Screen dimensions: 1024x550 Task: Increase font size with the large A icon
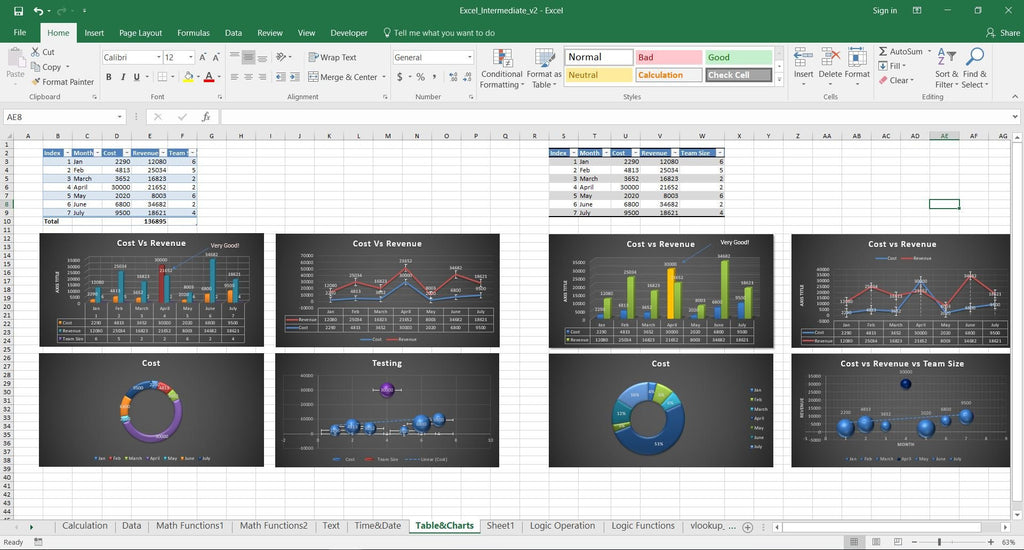click(202, 57)
